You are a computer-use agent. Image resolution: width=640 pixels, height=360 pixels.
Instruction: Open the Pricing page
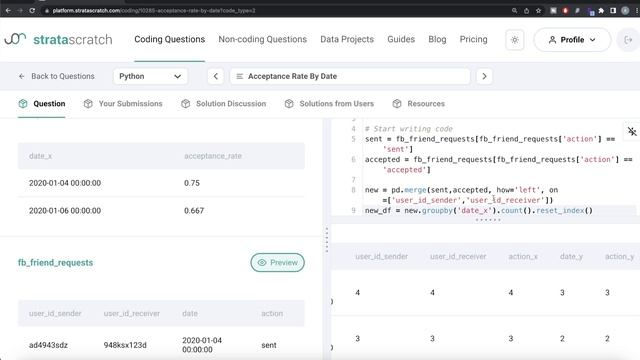pos(473,39)
